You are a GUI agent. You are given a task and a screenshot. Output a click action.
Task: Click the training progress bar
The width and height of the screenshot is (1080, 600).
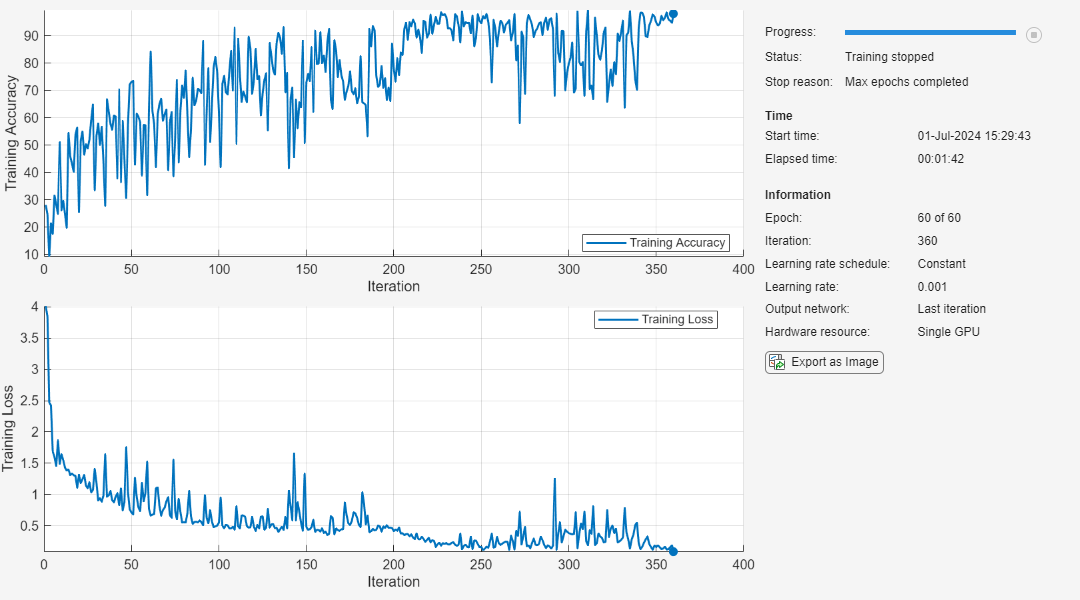tap(930, 32)
